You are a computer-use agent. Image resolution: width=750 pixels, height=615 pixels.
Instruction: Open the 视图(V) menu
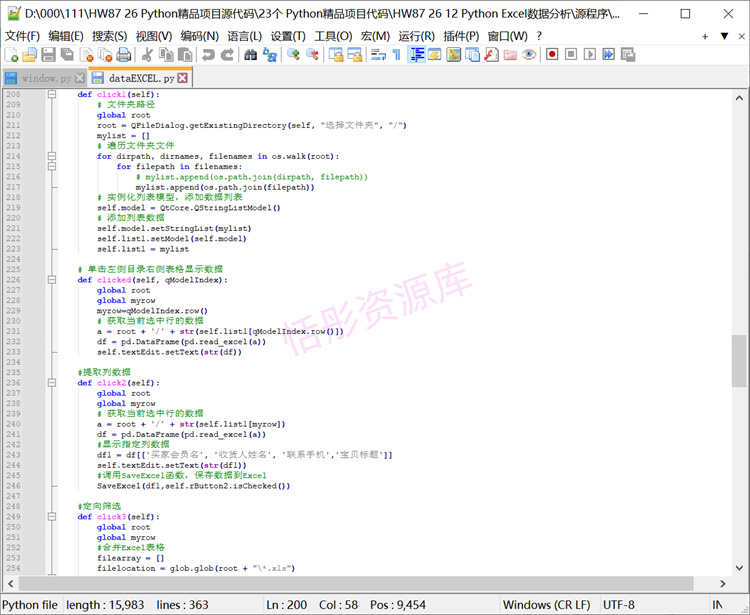pos(154,36)
